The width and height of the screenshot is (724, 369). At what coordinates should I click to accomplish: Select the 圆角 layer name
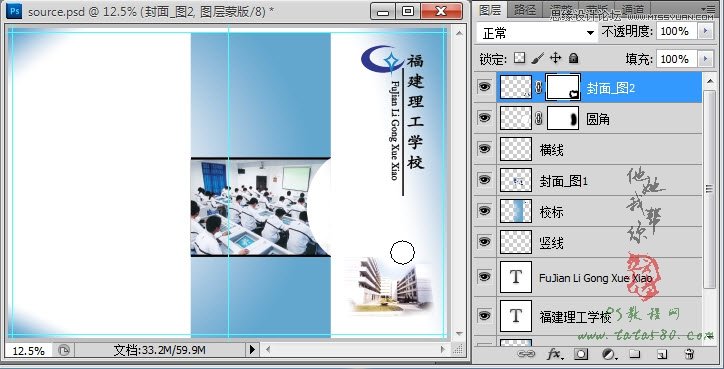click(598, 119)
